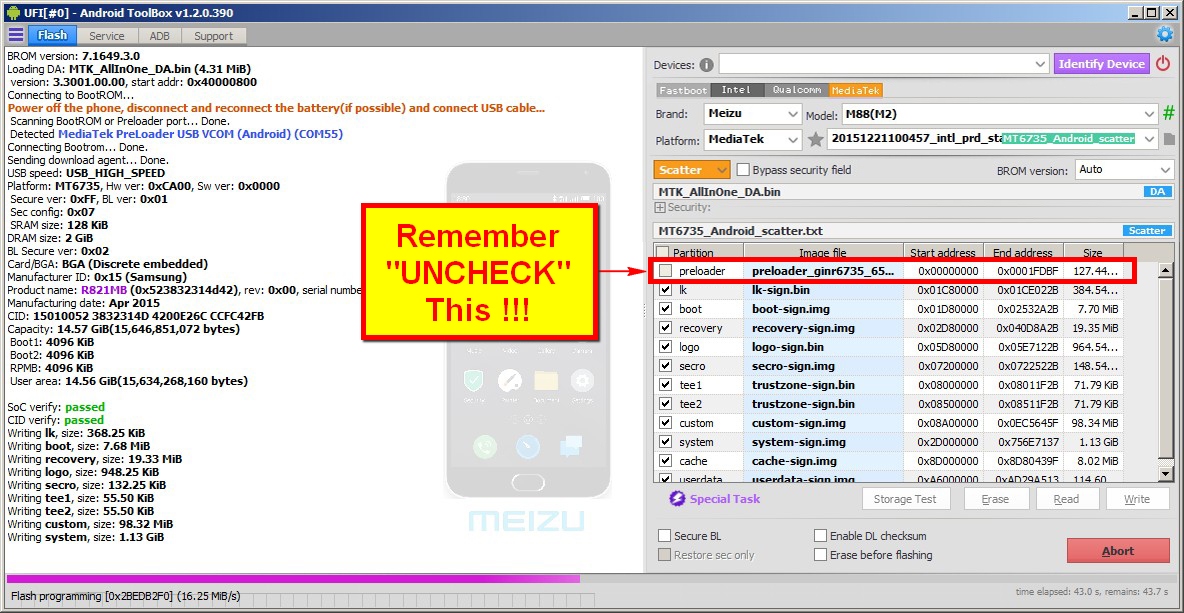Enable Erase before flashing checkbox

821,555
